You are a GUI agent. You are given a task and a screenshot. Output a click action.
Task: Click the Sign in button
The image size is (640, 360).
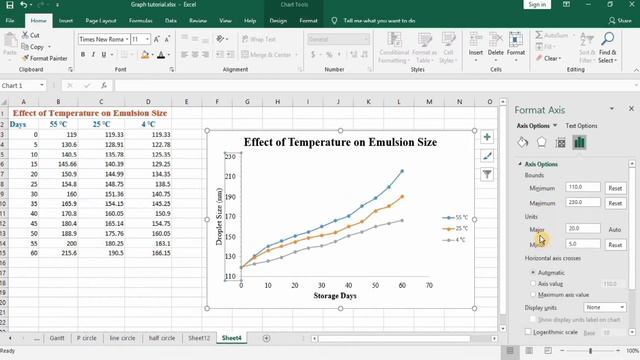[x=537, y=4]
